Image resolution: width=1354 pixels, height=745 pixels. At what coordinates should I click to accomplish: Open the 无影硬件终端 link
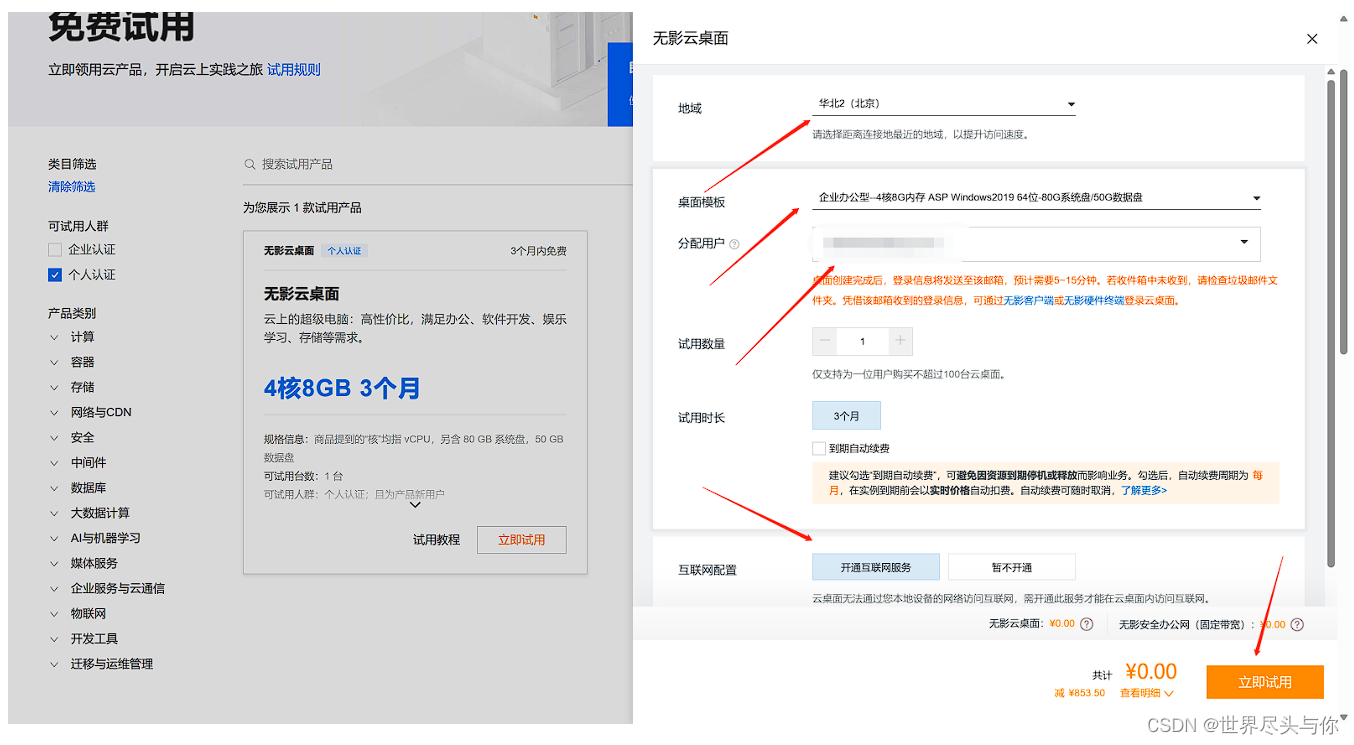(x=1094, y=300)
